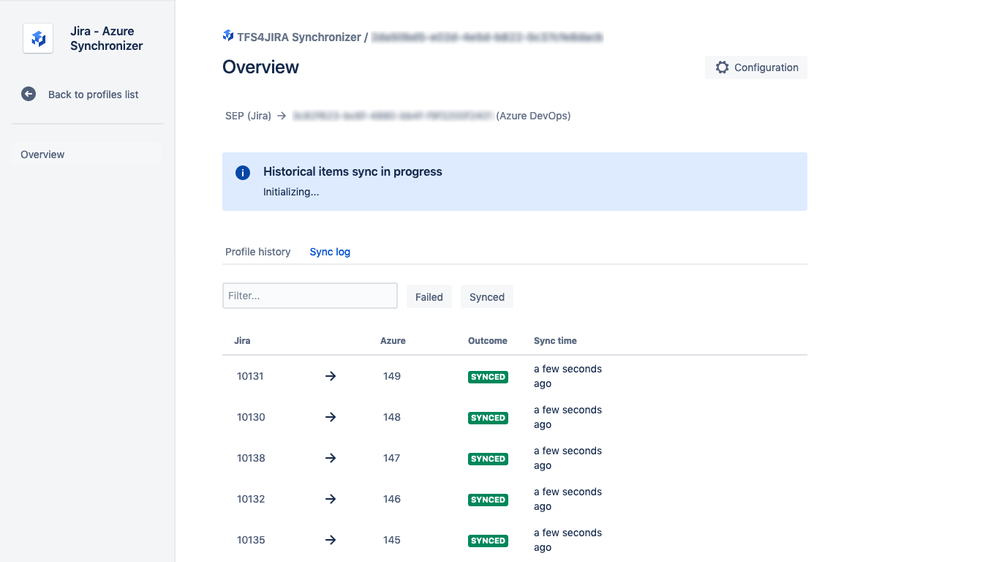Click the SYNCED badge for 10135
Screen dimensions: 999x562
(488, 540)
